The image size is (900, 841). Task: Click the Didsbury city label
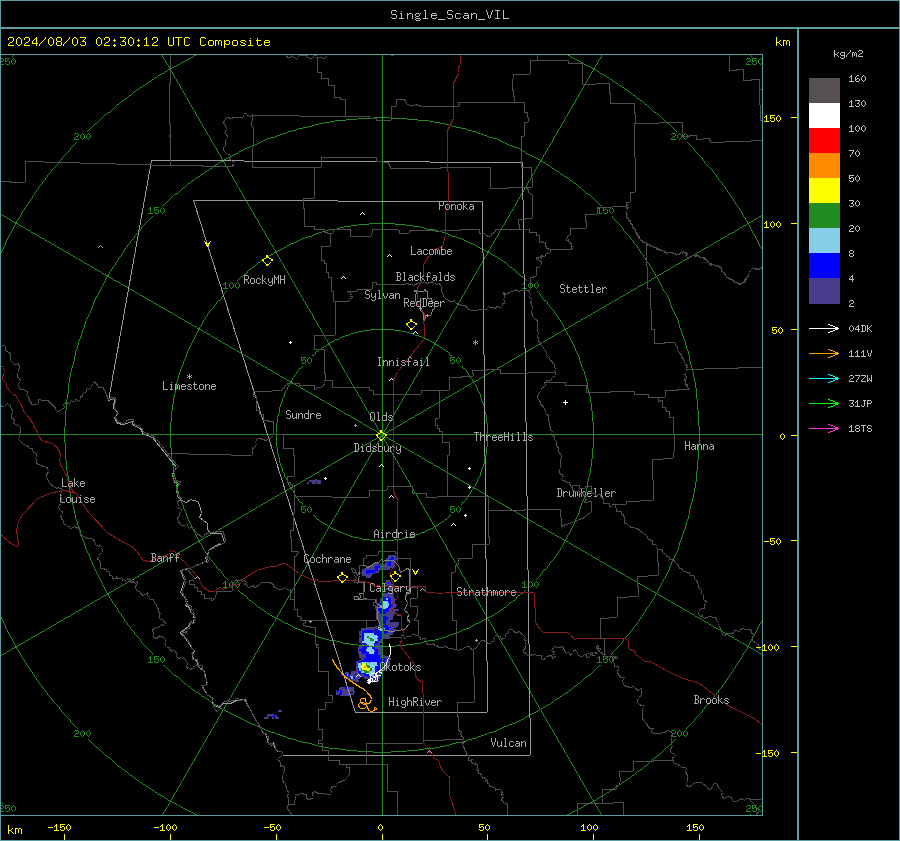[x=377, y=448]
